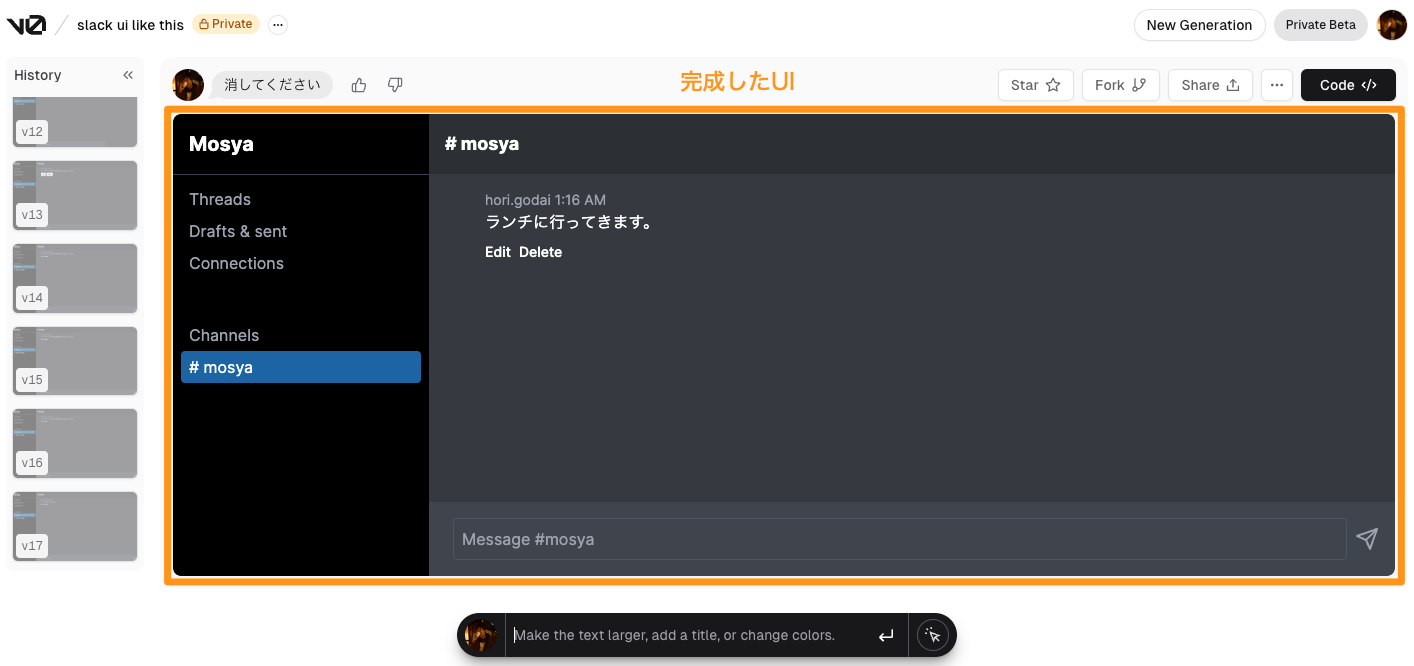Edit the lunch message
This screenshot has height=666, width=1414.
pos(498,252)
